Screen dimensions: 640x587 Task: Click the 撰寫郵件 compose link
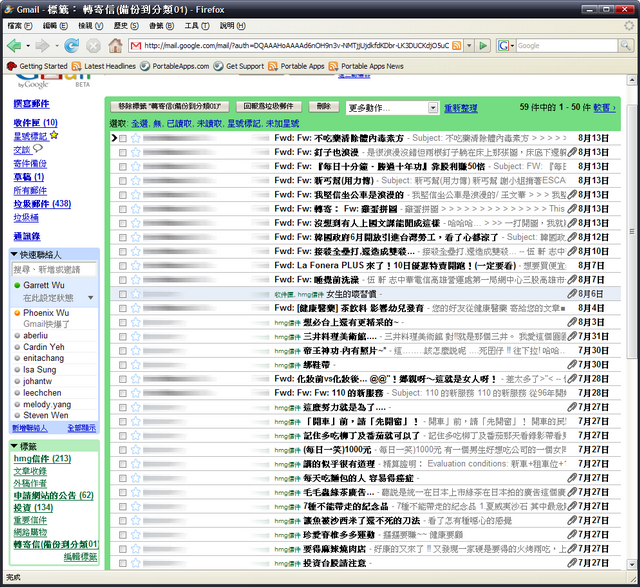click(x=31, y=104)
